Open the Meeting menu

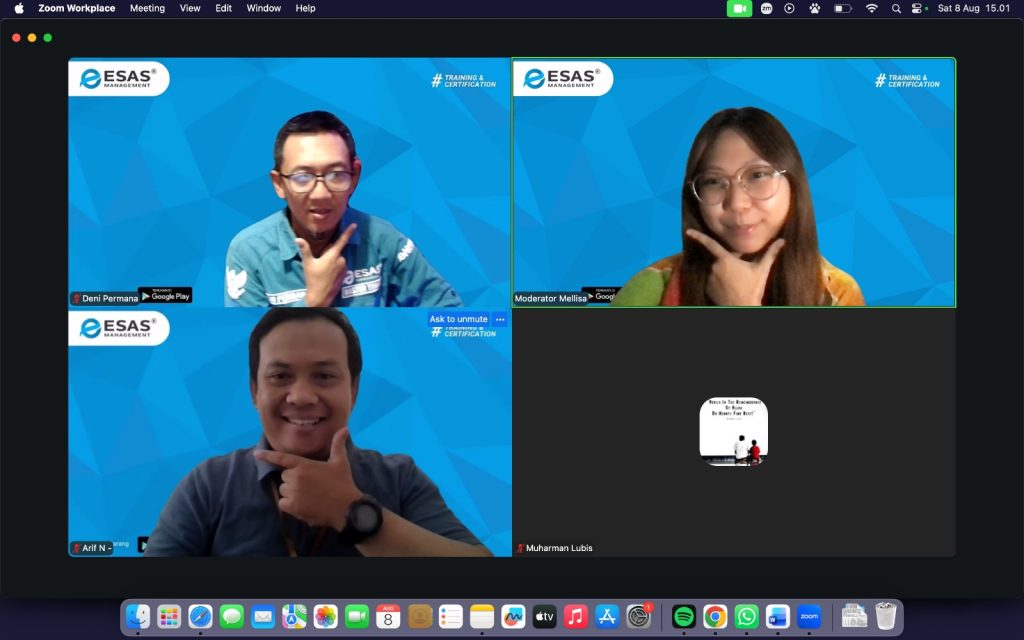click(x=147, y=8)
